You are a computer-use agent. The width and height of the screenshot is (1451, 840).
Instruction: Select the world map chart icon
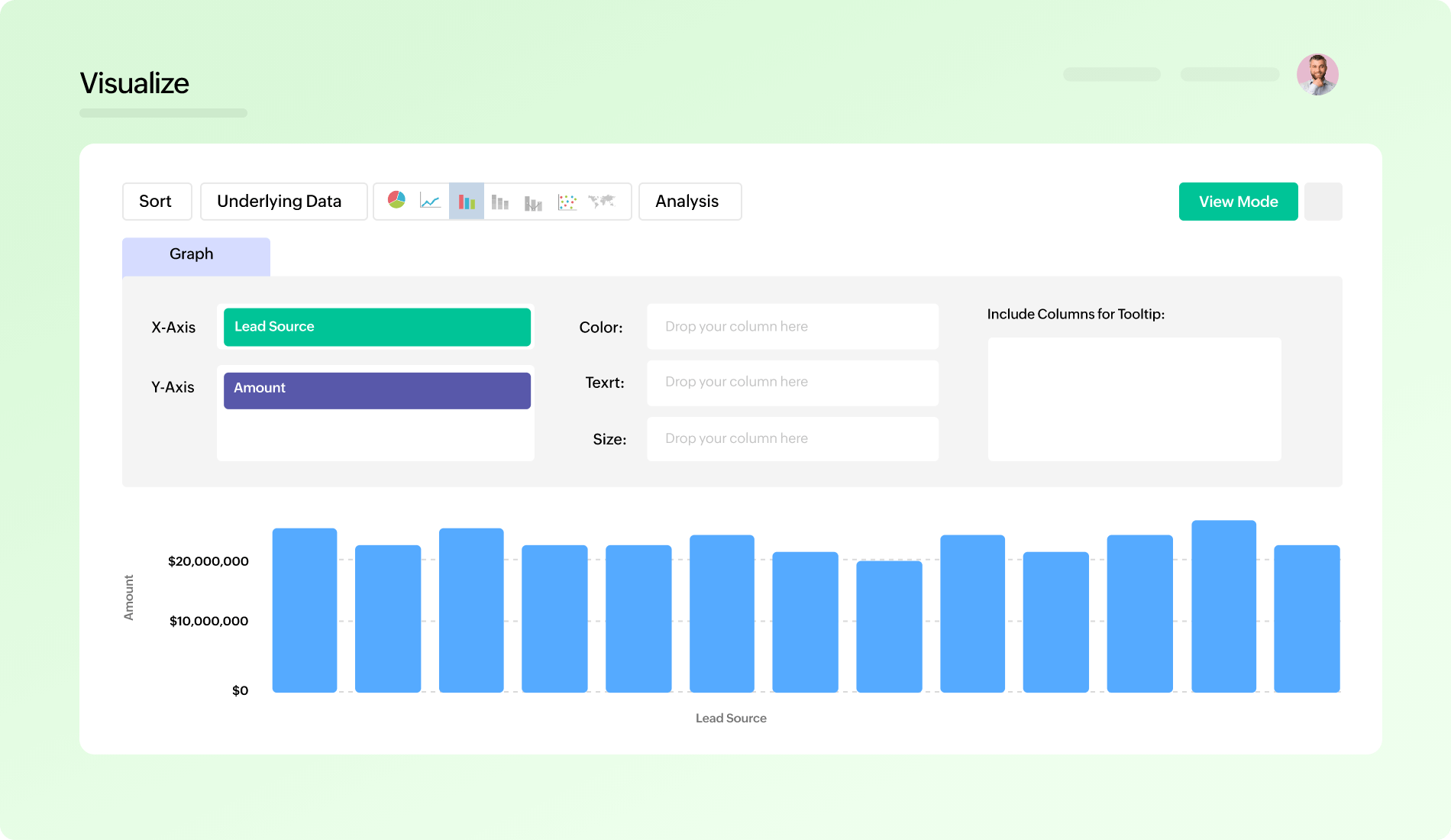point(602,201)
